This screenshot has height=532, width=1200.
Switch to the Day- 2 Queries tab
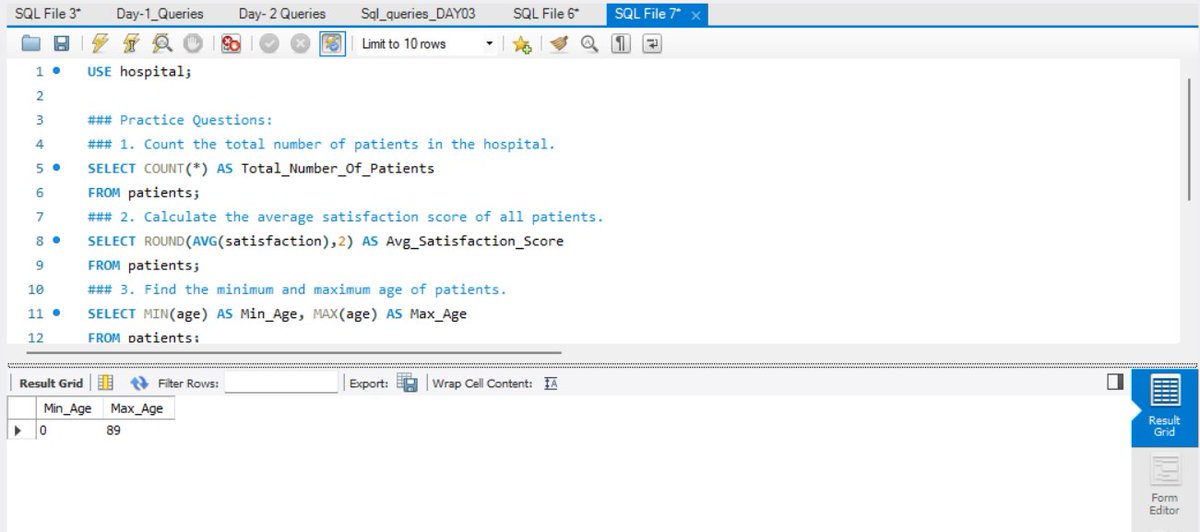pos(282,14)
